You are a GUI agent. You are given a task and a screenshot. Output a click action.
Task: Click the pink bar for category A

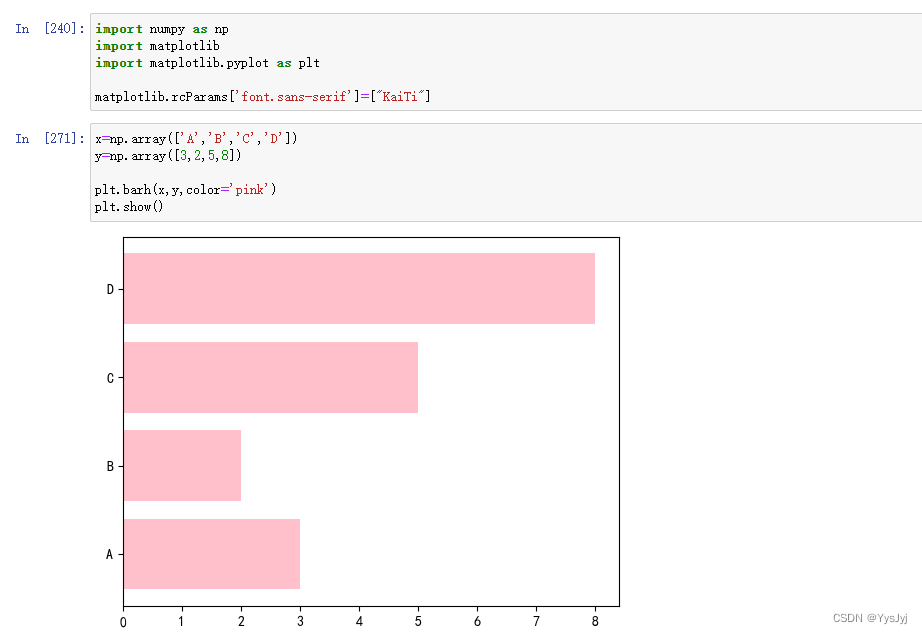212,553
